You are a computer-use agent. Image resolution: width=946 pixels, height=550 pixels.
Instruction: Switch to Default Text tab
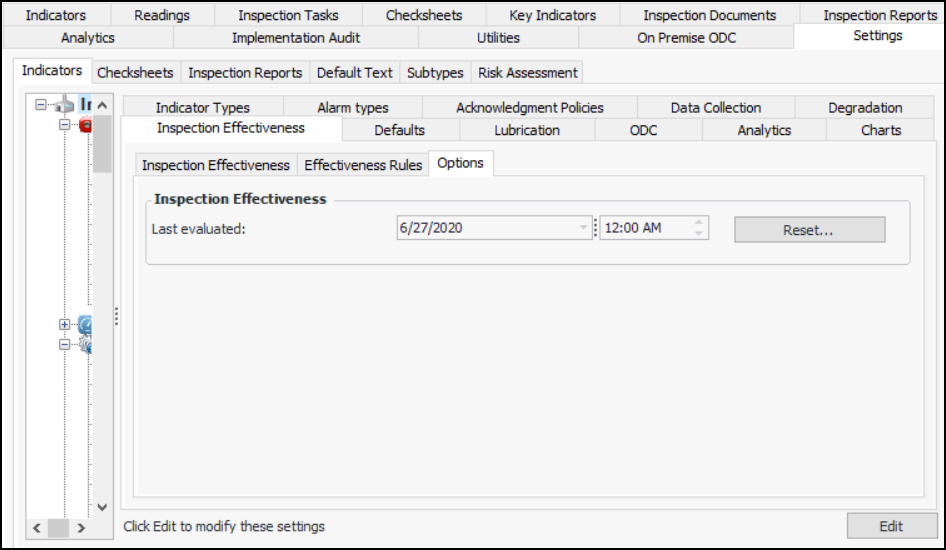tap(355, 73)
